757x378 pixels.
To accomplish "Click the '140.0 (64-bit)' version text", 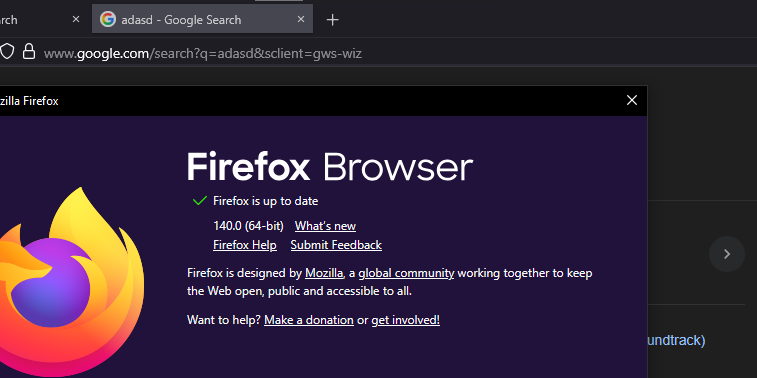I will pyautogui.click(x=249, y=226).
